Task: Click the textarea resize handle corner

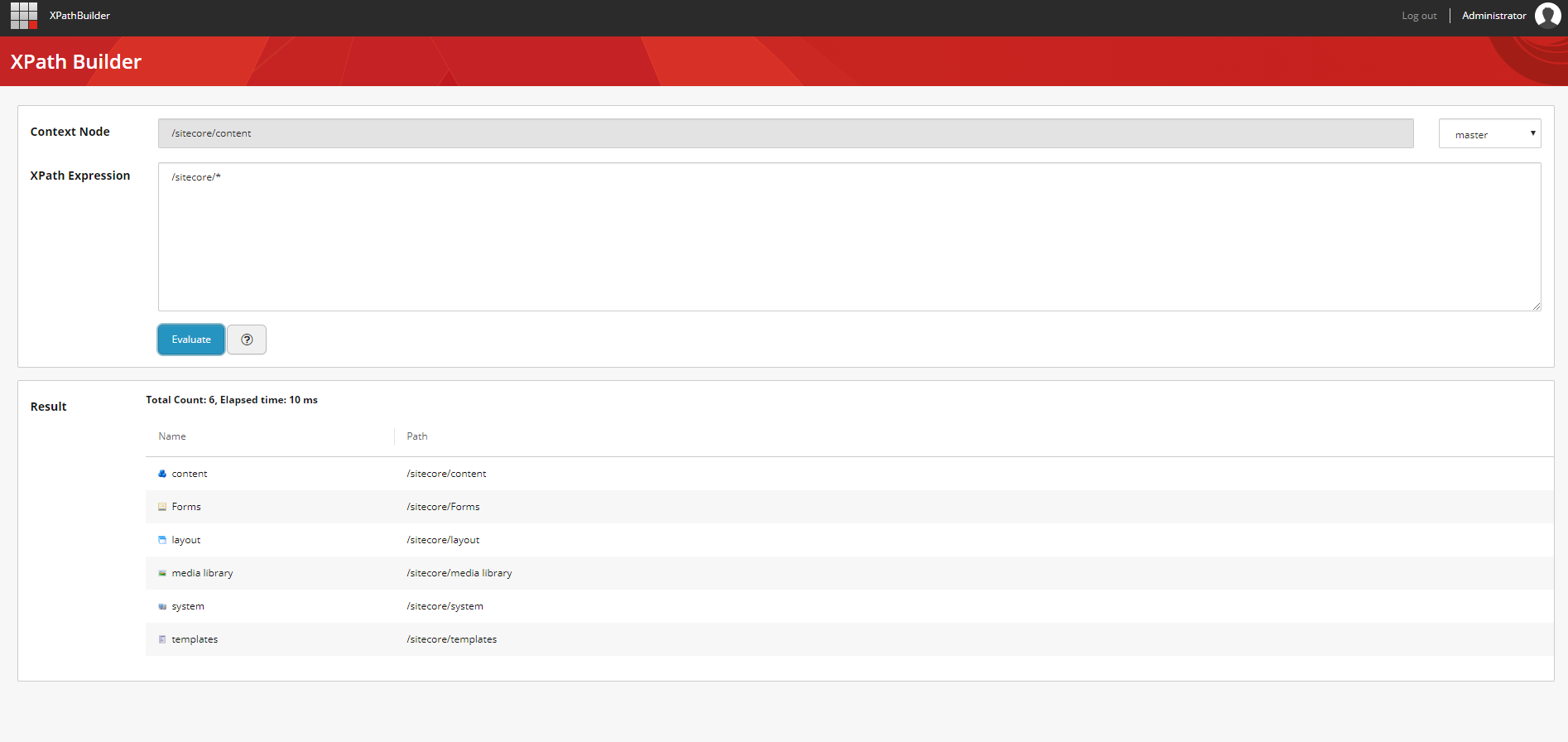Action: [x=1537, y=306]
